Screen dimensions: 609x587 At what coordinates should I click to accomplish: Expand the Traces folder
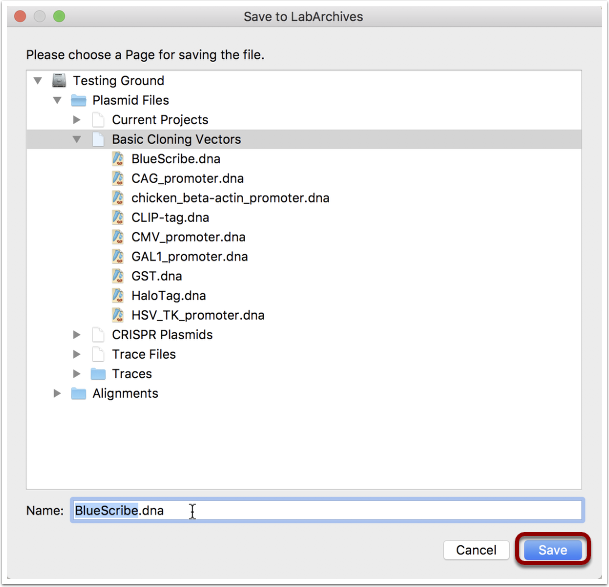pyautogui.click(x=77, y=374)
